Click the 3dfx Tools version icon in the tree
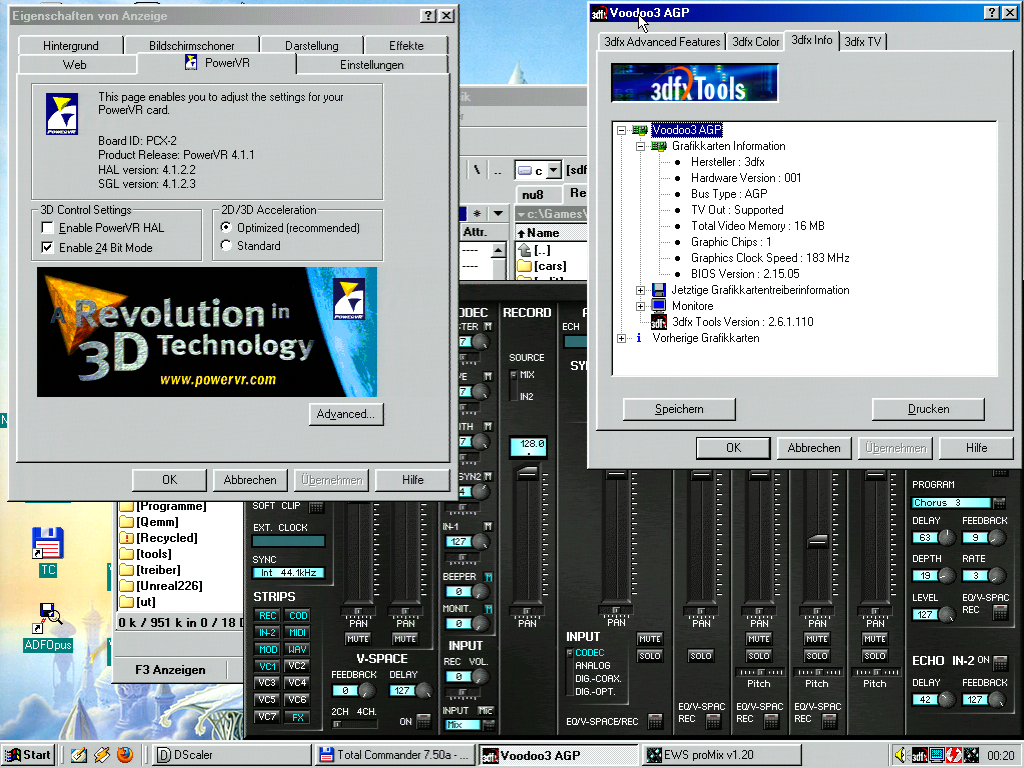This screenshot has width=1024, height=768. (x=659, y=322)
